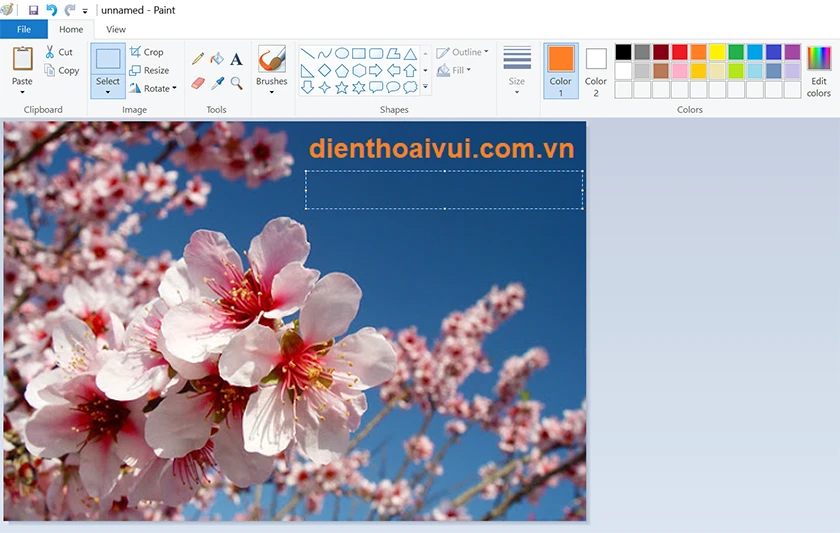Activate the Color 1 selector

[561, 71]
